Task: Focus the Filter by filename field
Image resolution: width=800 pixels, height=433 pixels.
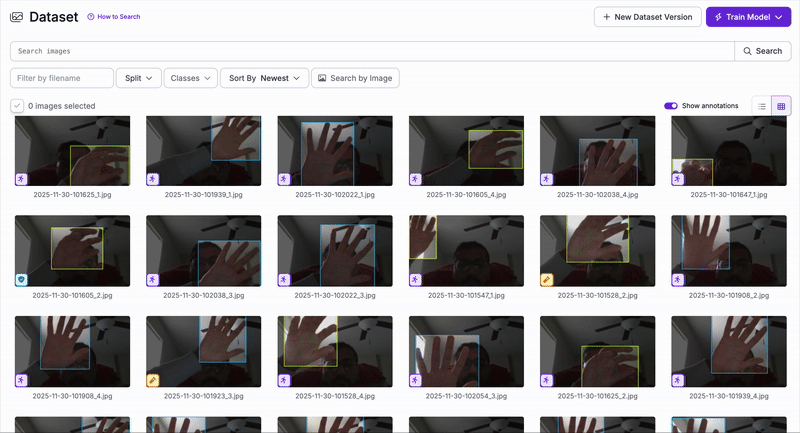Action: click(x=62, y=78)
